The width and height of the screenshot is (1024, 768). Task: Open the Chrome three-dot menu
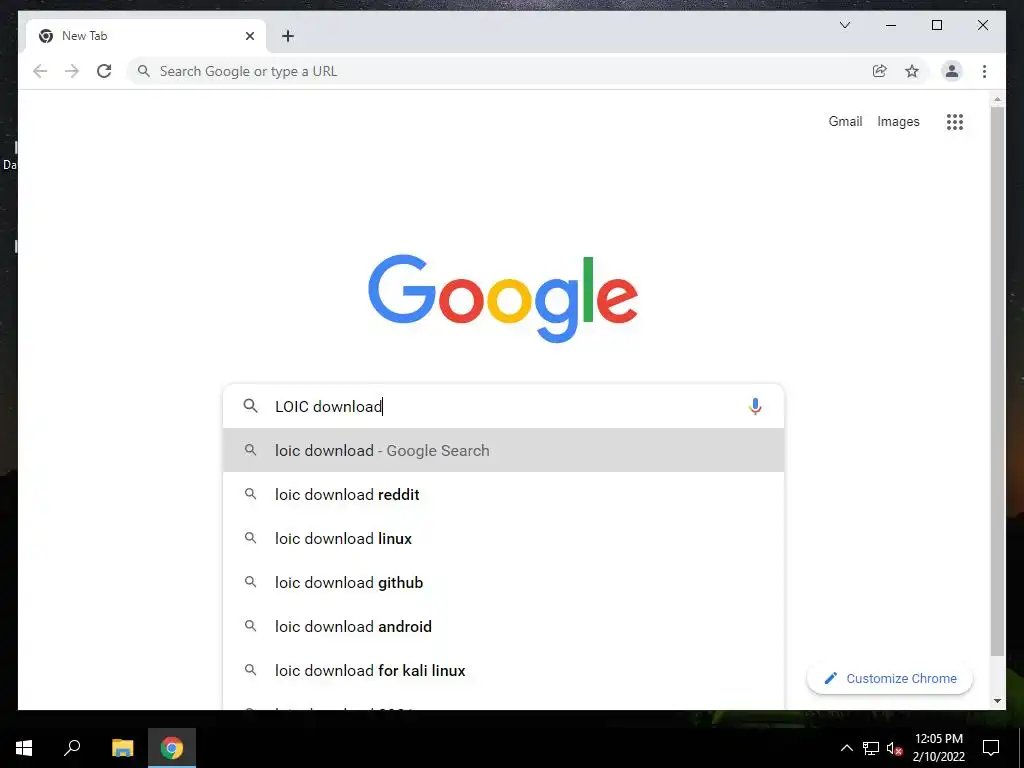pos(984,71)
